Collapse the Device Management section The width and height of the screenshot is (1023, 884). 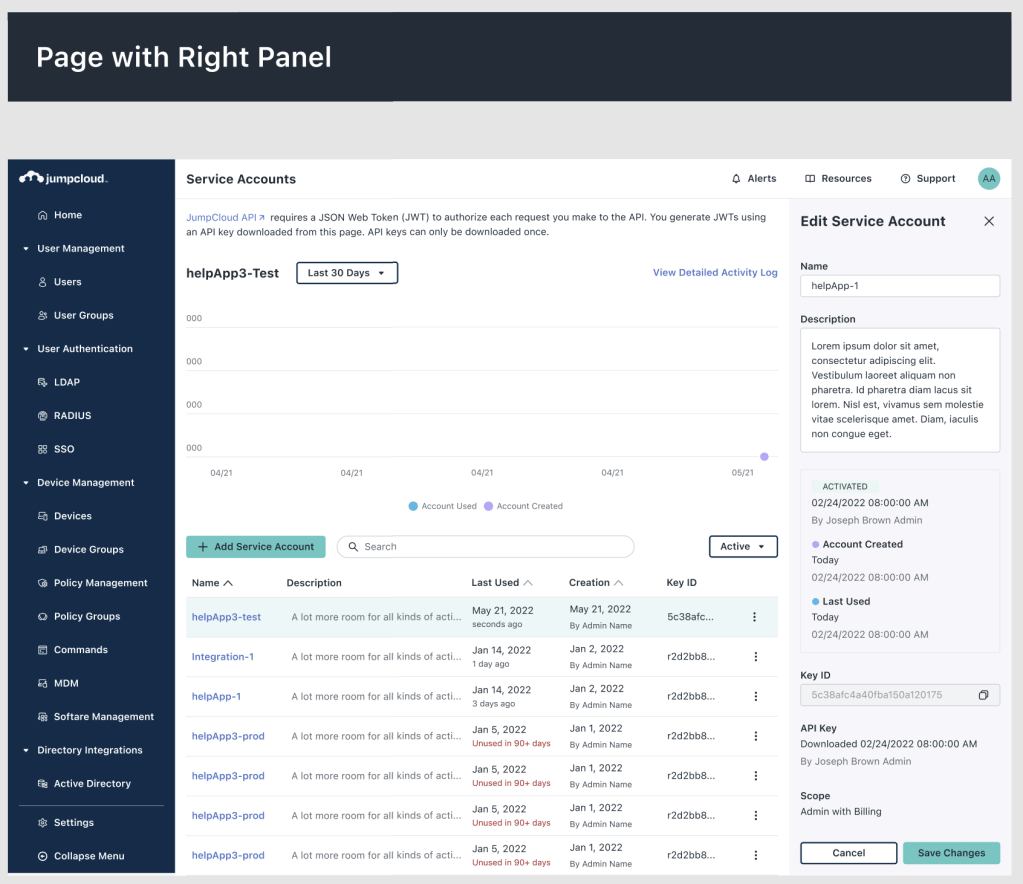tap(26, 483)
